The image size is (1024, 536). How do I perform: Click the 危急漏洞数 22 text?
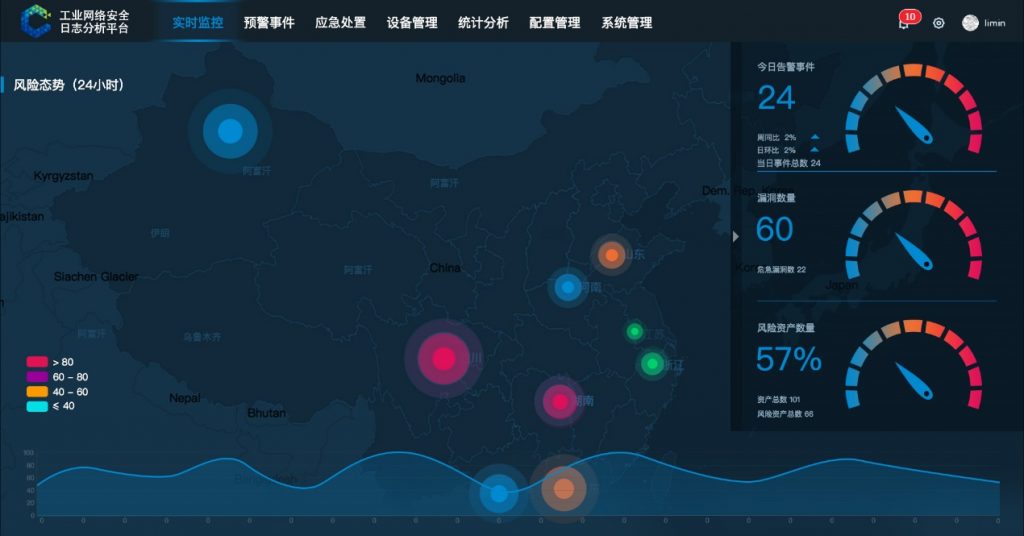[x=782, y=269]
